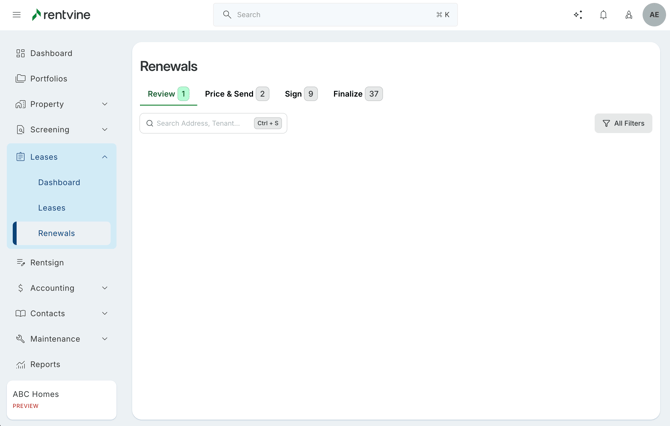Image resolution: width=670 pixels, height=426 pixels.
Task: Switch to the Price & Send tab
Action: [236, 94]
